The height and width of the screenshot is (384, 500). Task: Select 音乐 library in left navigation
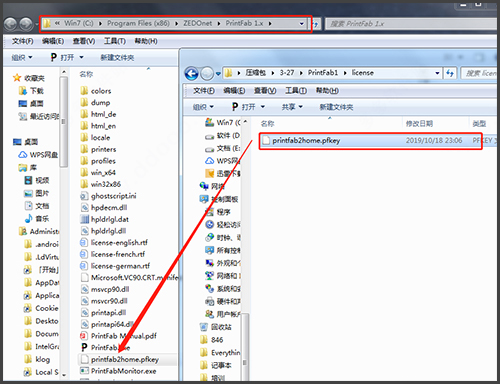(x=37, y=219)
